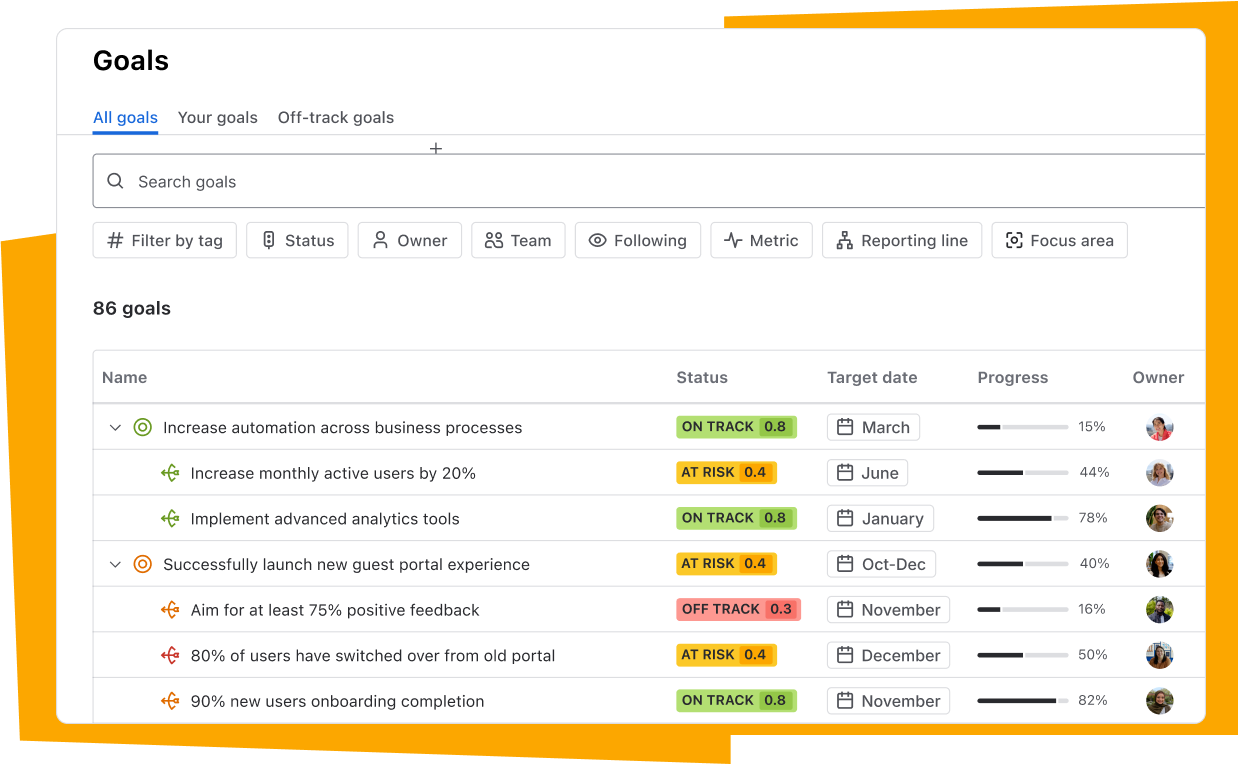
Task: Open the Owner filter dropdown
Action: pyautogui.click(x=409, y=241)
